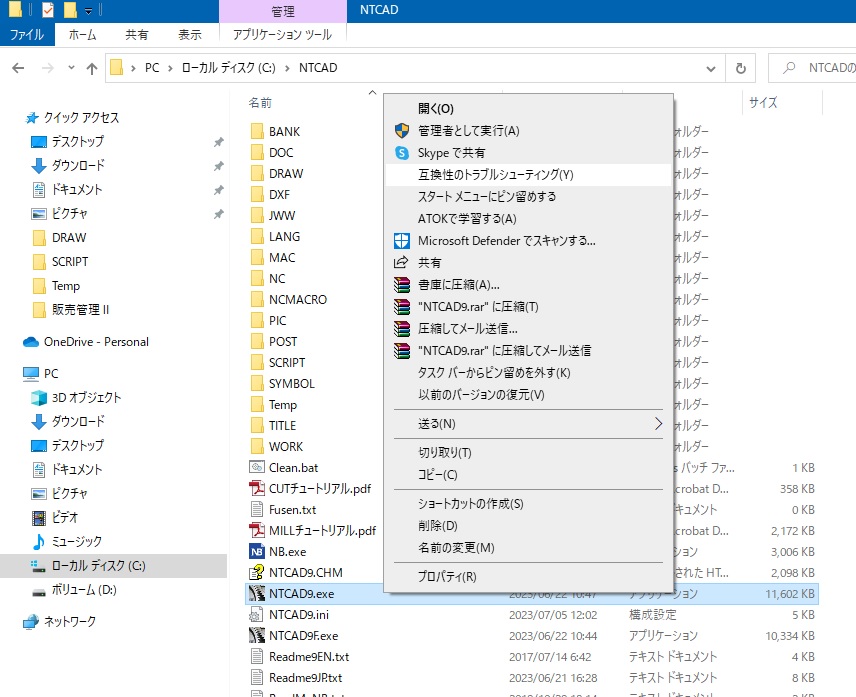Image resolution: width=856 pixels, height=697 pixels.
Task: Sort by the 名前 column header
Action: (260, 103)
